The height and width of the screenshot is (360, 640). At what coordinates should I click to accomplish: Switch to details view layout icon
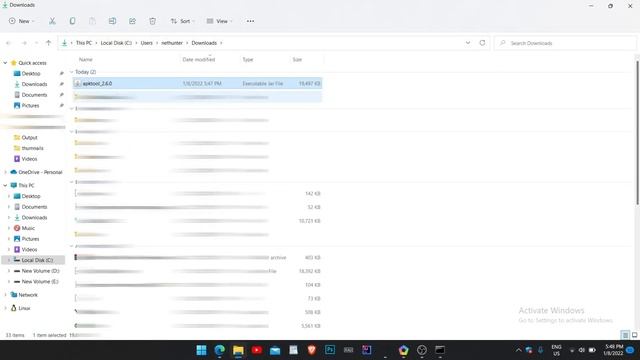(x=625, y=335)
